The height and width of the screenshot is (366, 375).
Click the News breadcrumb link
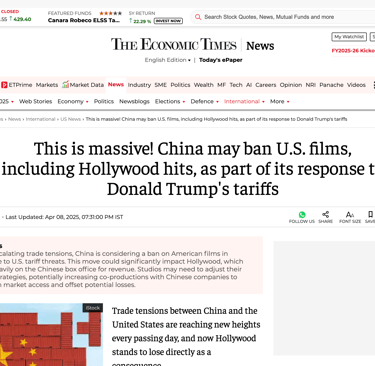tap(14, 119)
